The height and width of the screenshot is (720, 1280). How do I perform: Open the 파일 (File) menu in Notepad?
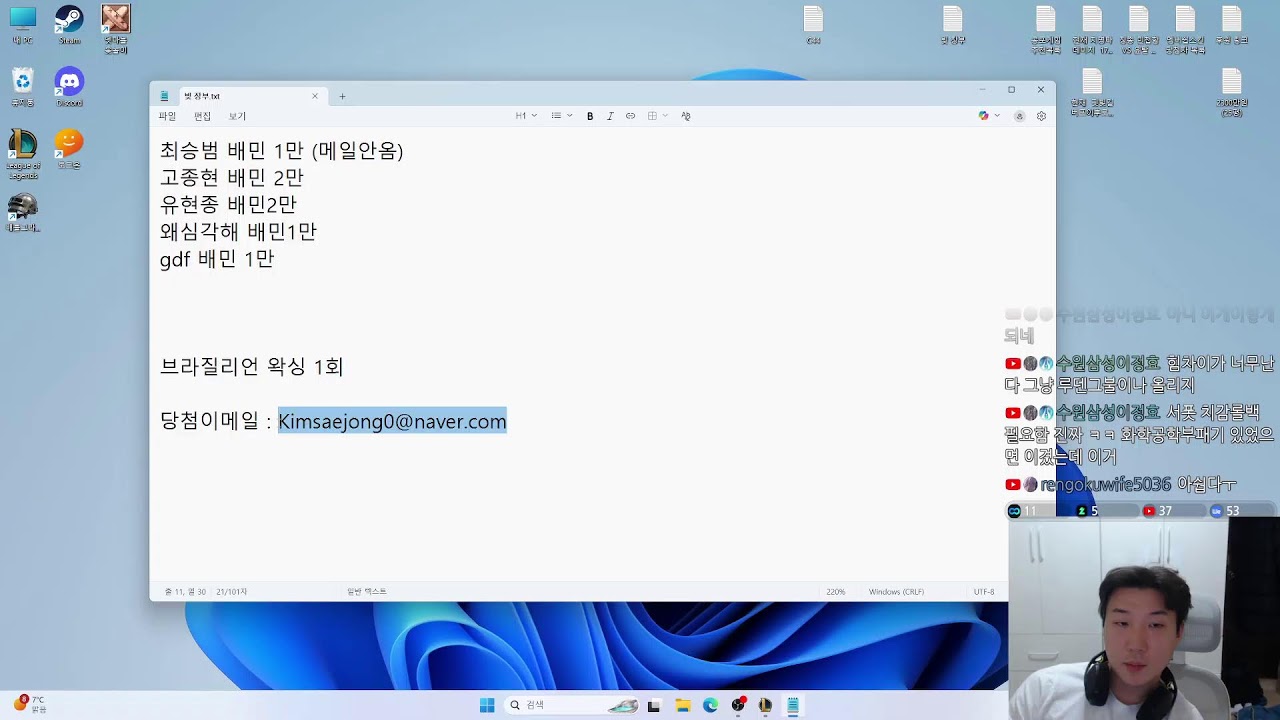coord(167,116)
